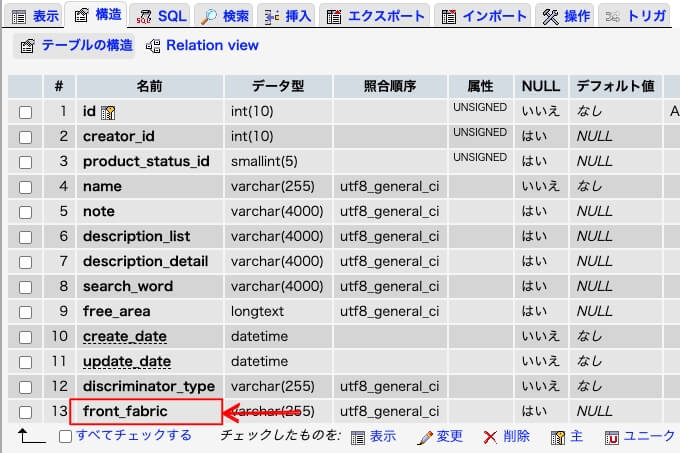
Task: Click the Relation view icon
Action: (153, 46)
